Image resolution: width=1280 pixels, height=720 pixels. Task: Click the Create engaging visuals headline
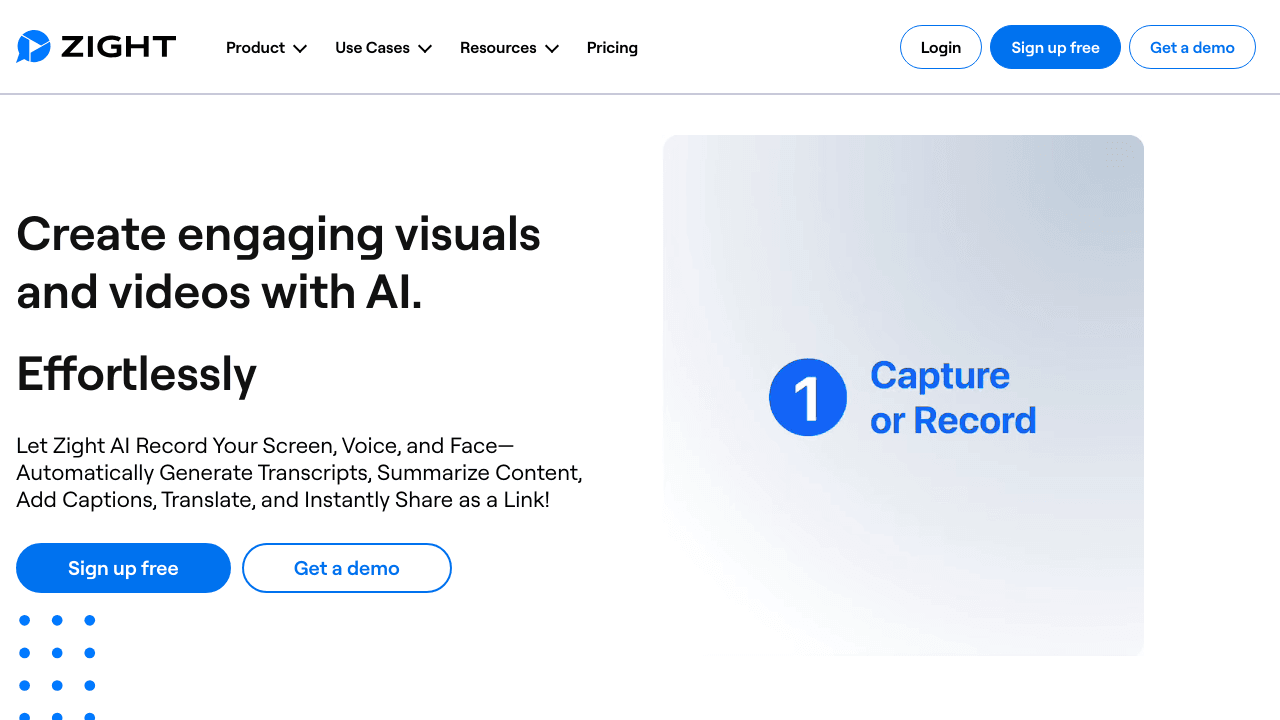click(278, 263)
